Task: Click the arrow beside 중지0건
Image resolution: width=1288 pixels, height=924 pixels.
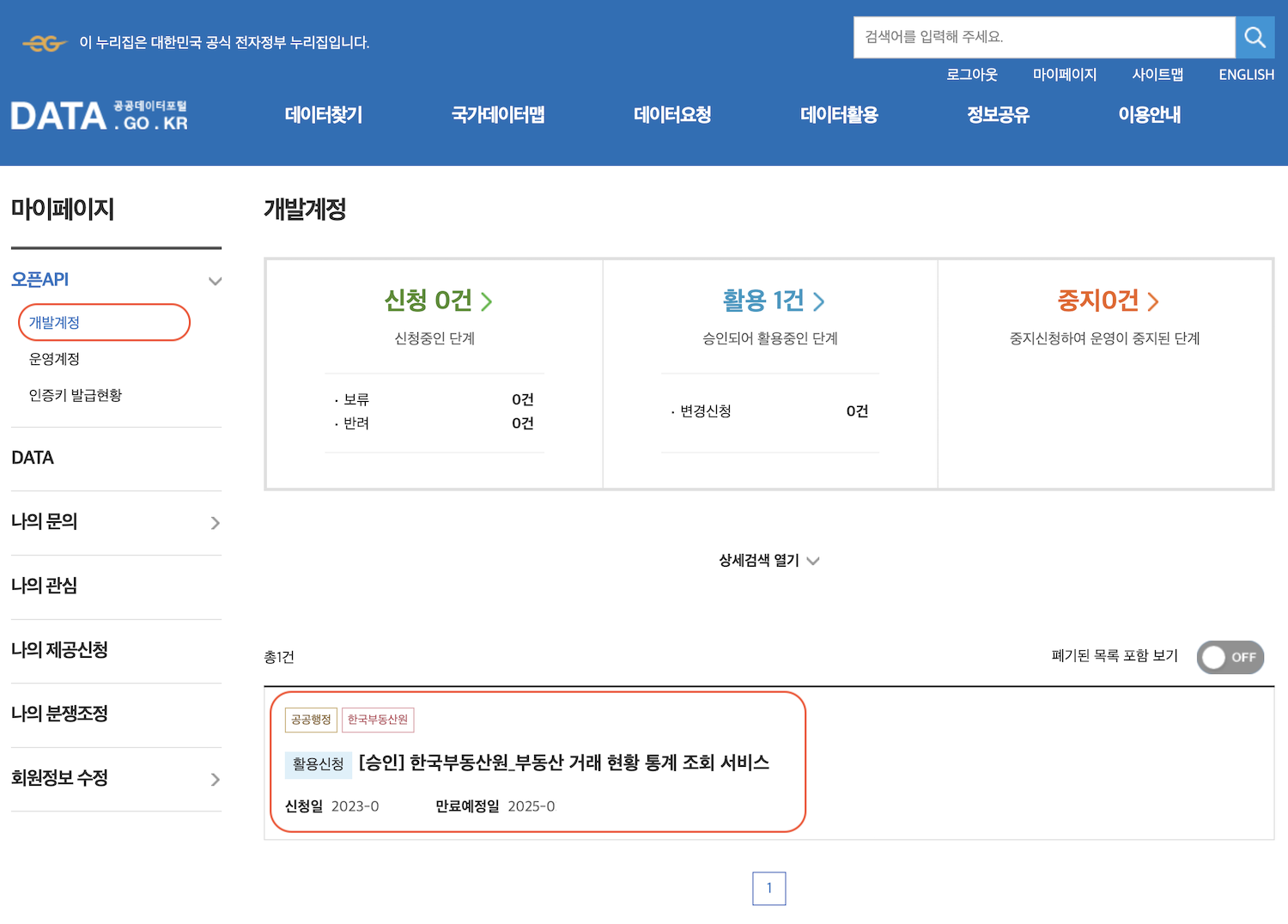Action: (x=1153, y=301)
